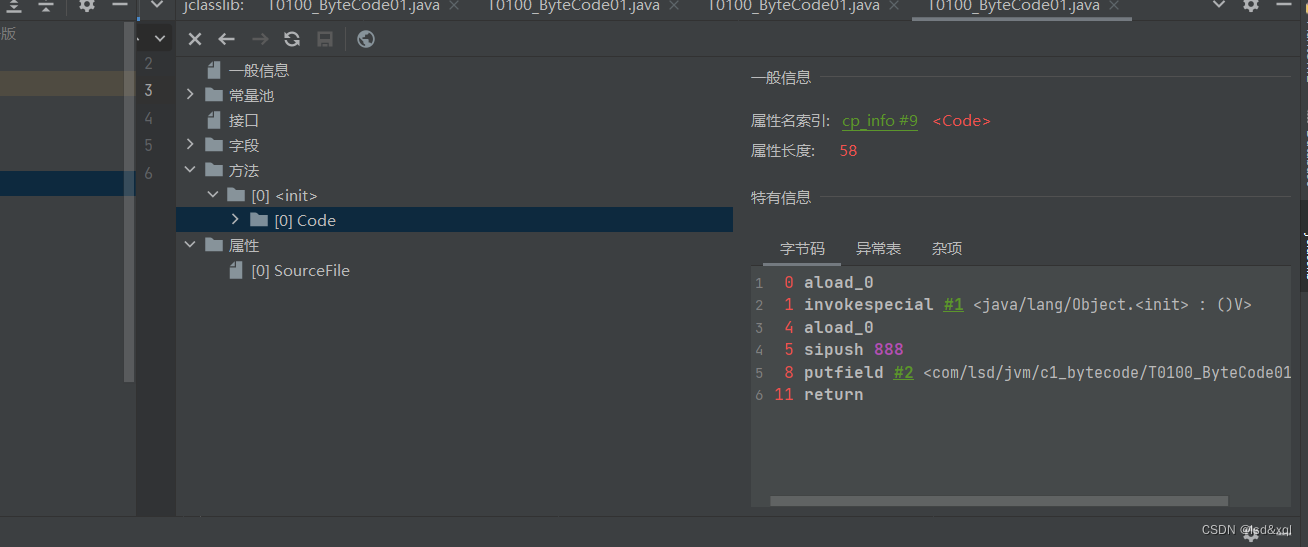
Task: Click the folder icon next to [0] <init>
Action: point(236,195)
